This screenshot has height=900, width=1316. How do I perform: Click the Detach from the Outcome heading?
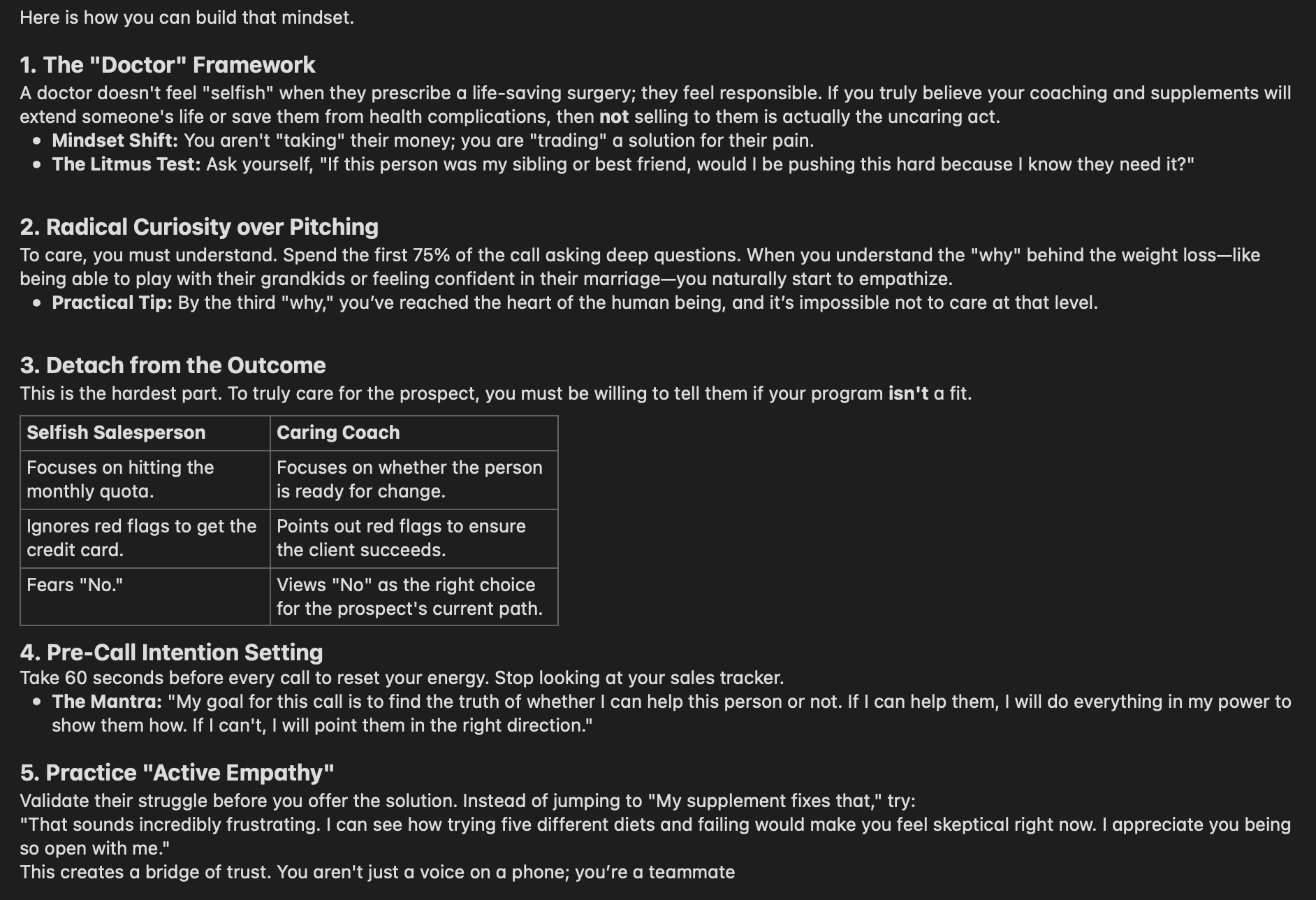click(173, 365)
